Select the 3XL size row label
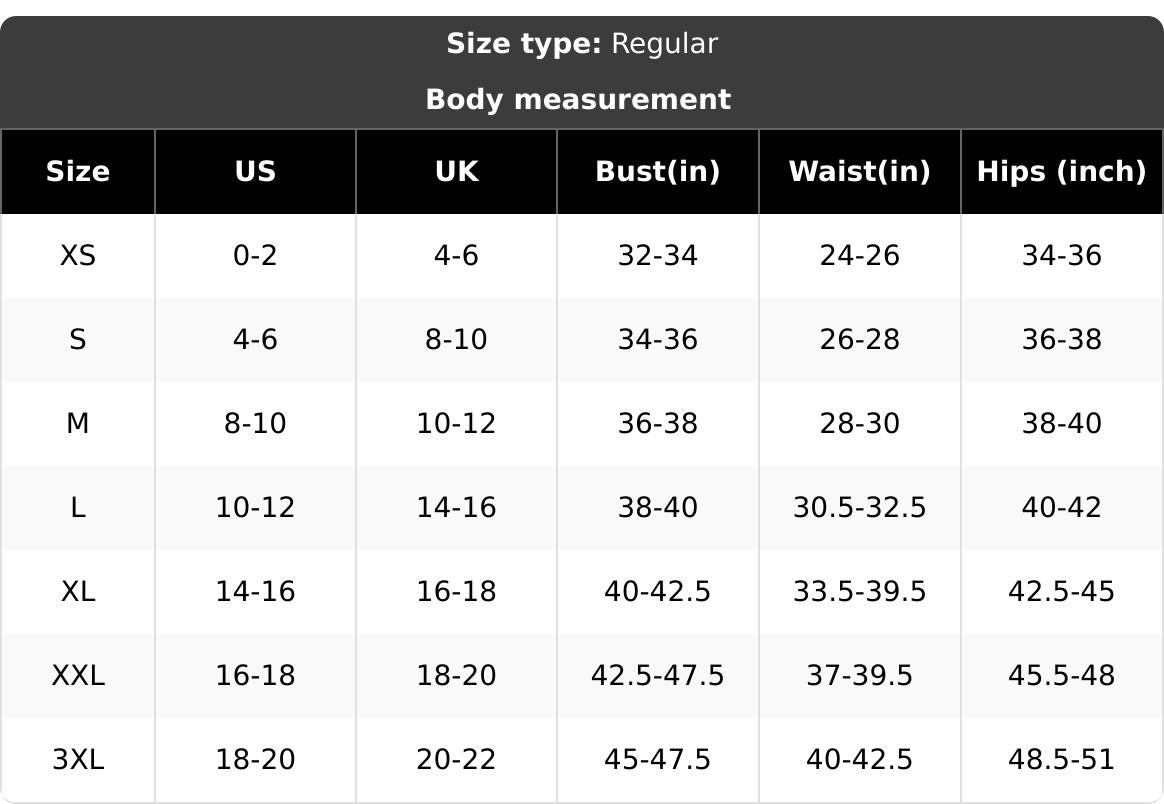 pyautogui.click(x=78, y=759)
